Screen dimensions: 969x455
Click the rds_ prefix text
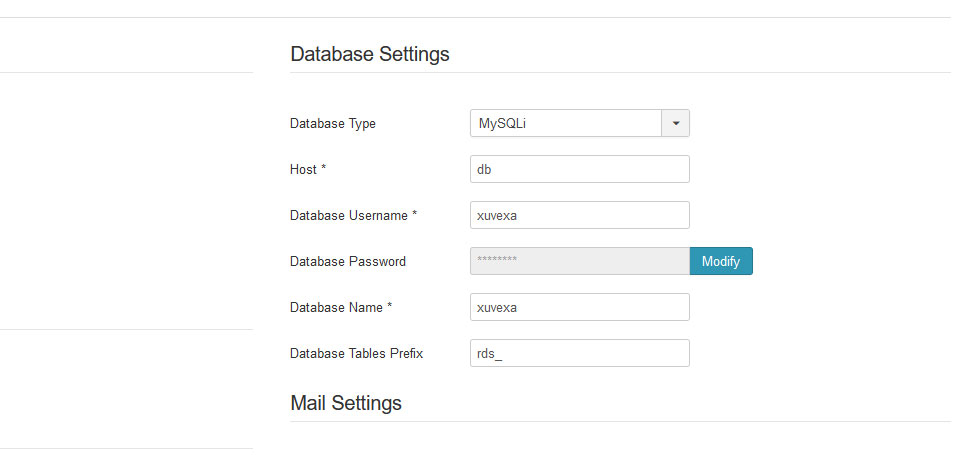tap(489, 354)
